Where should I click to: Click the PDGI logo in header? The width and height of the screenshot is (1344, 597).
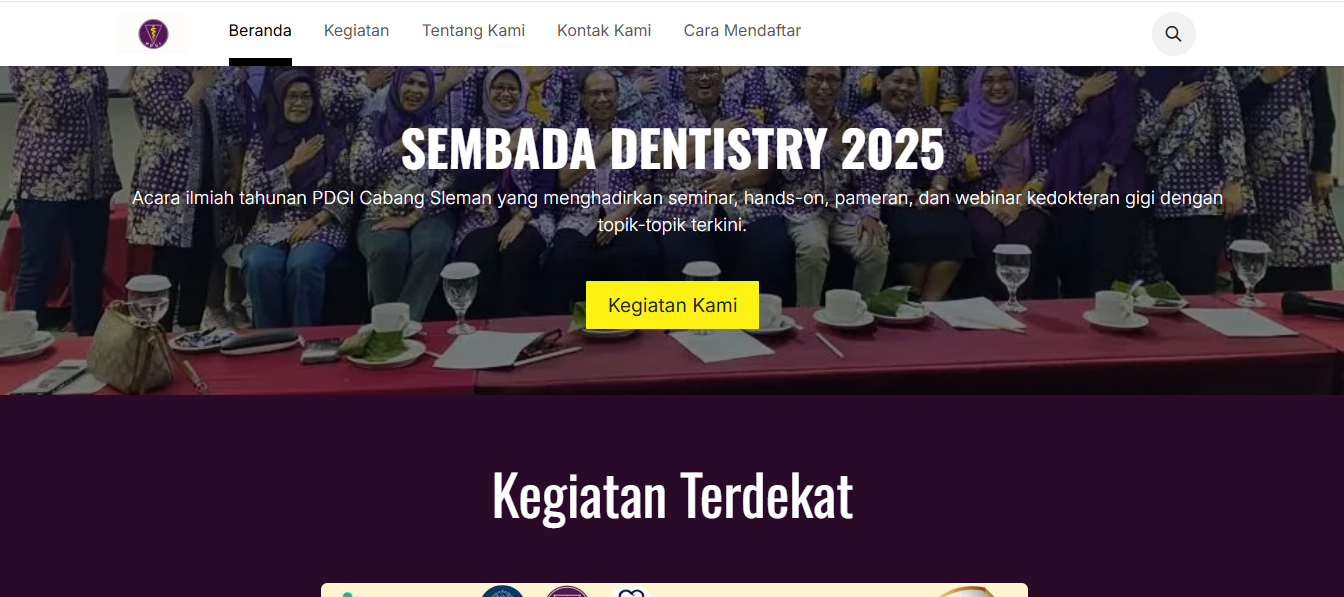pos(153,34)
